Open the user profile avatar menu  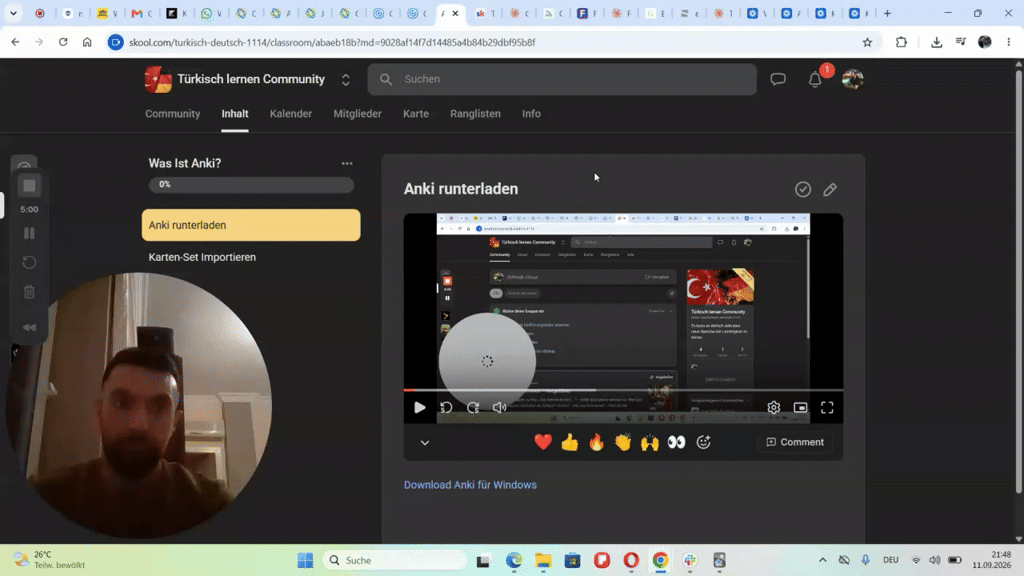(x=852, y=80)
